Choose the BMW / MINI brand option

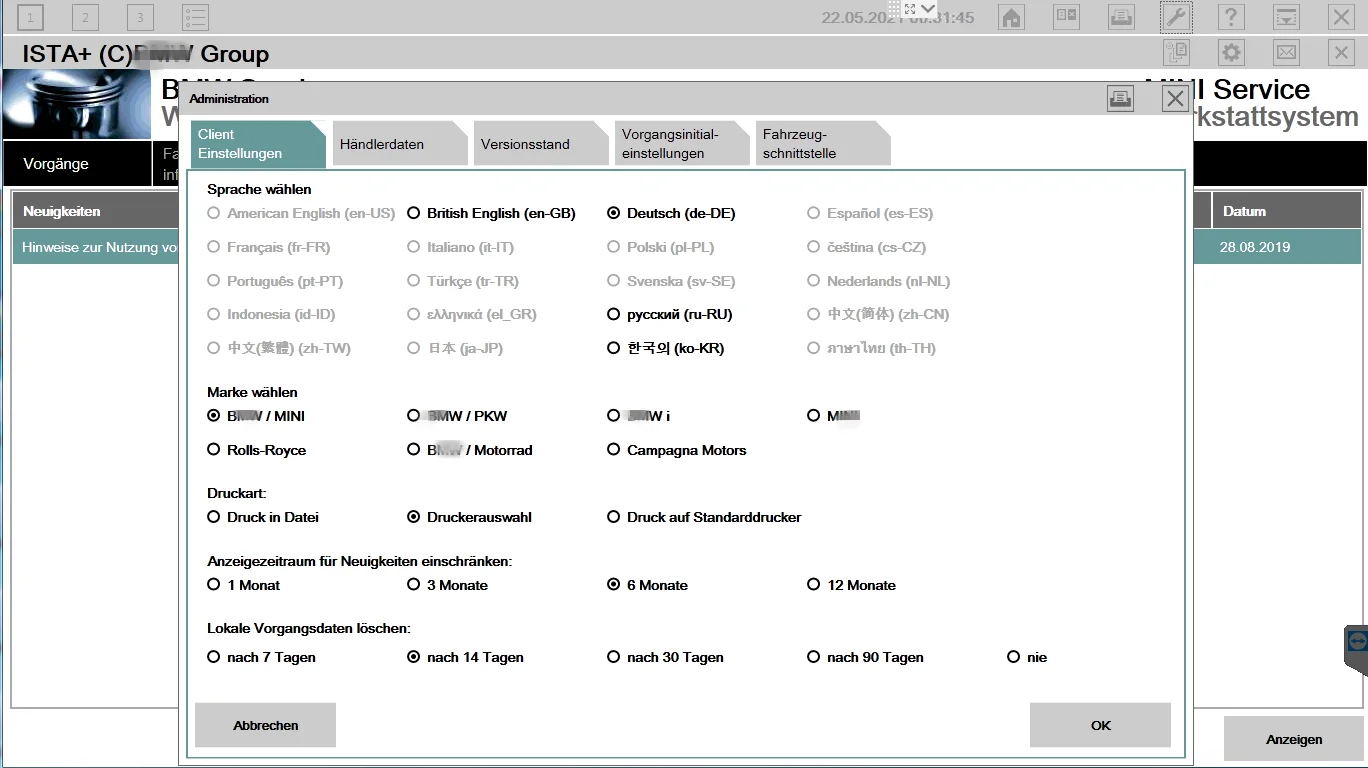256,416
